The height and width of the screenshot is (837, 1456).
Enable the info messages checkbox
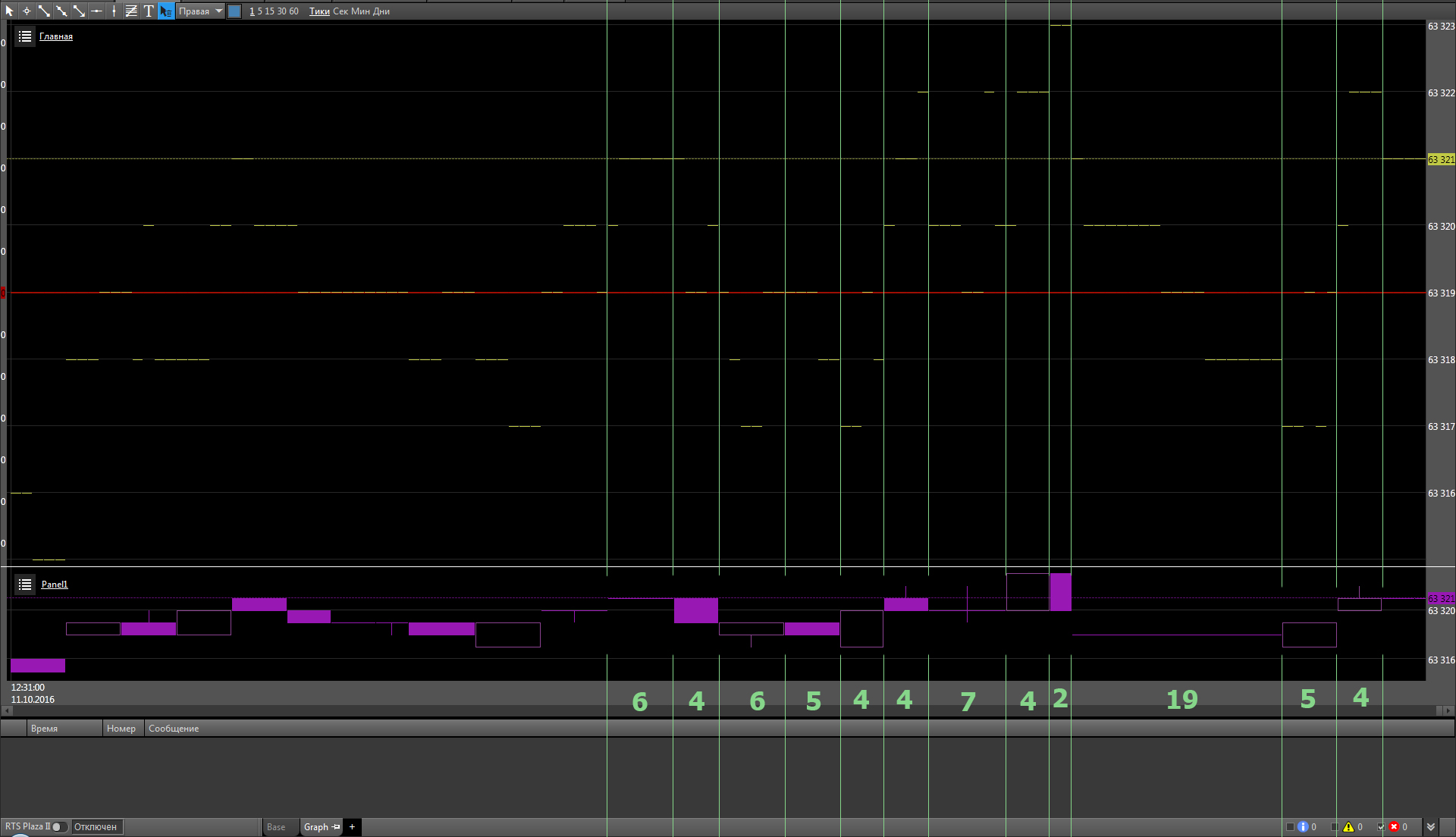(x=1290, y=827)
